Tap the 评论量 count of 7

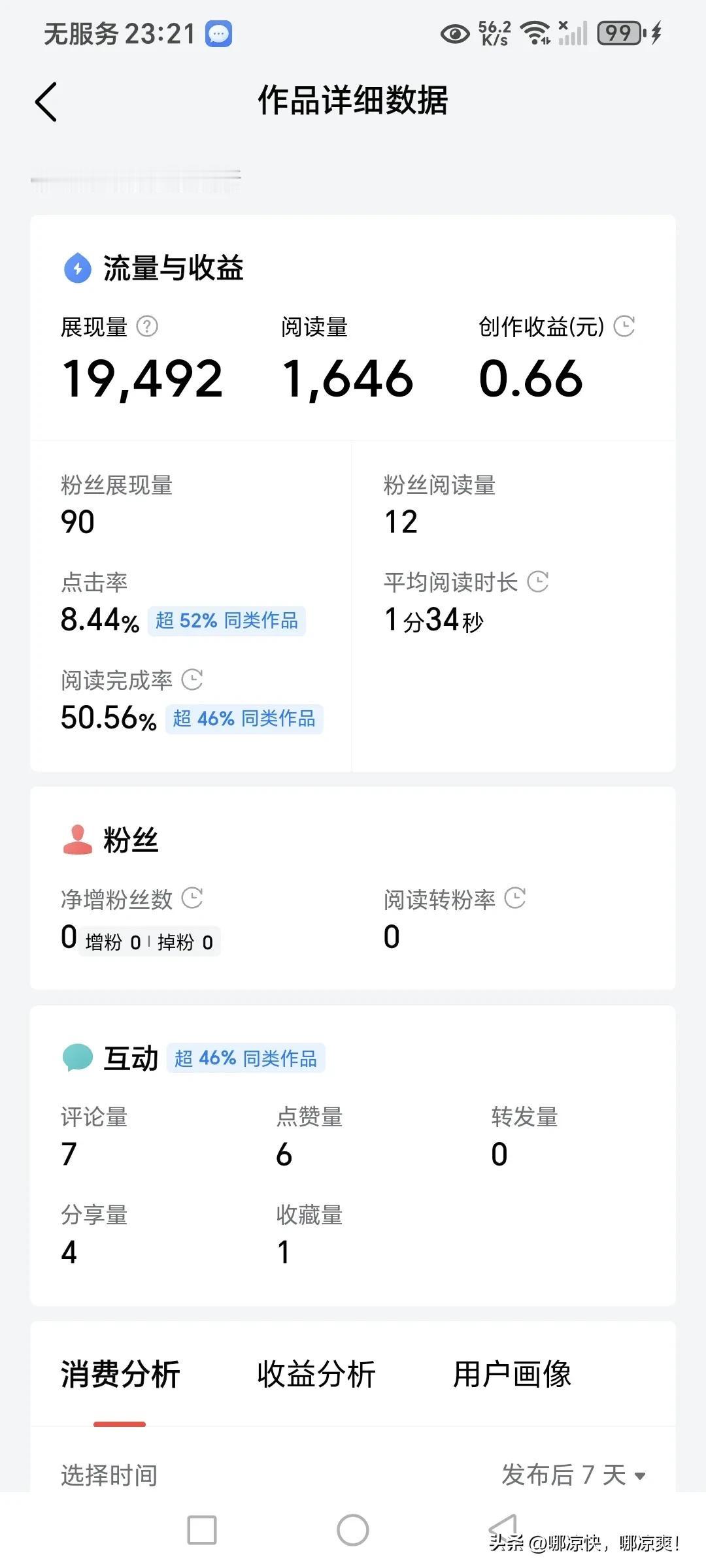pos(69,1154)
